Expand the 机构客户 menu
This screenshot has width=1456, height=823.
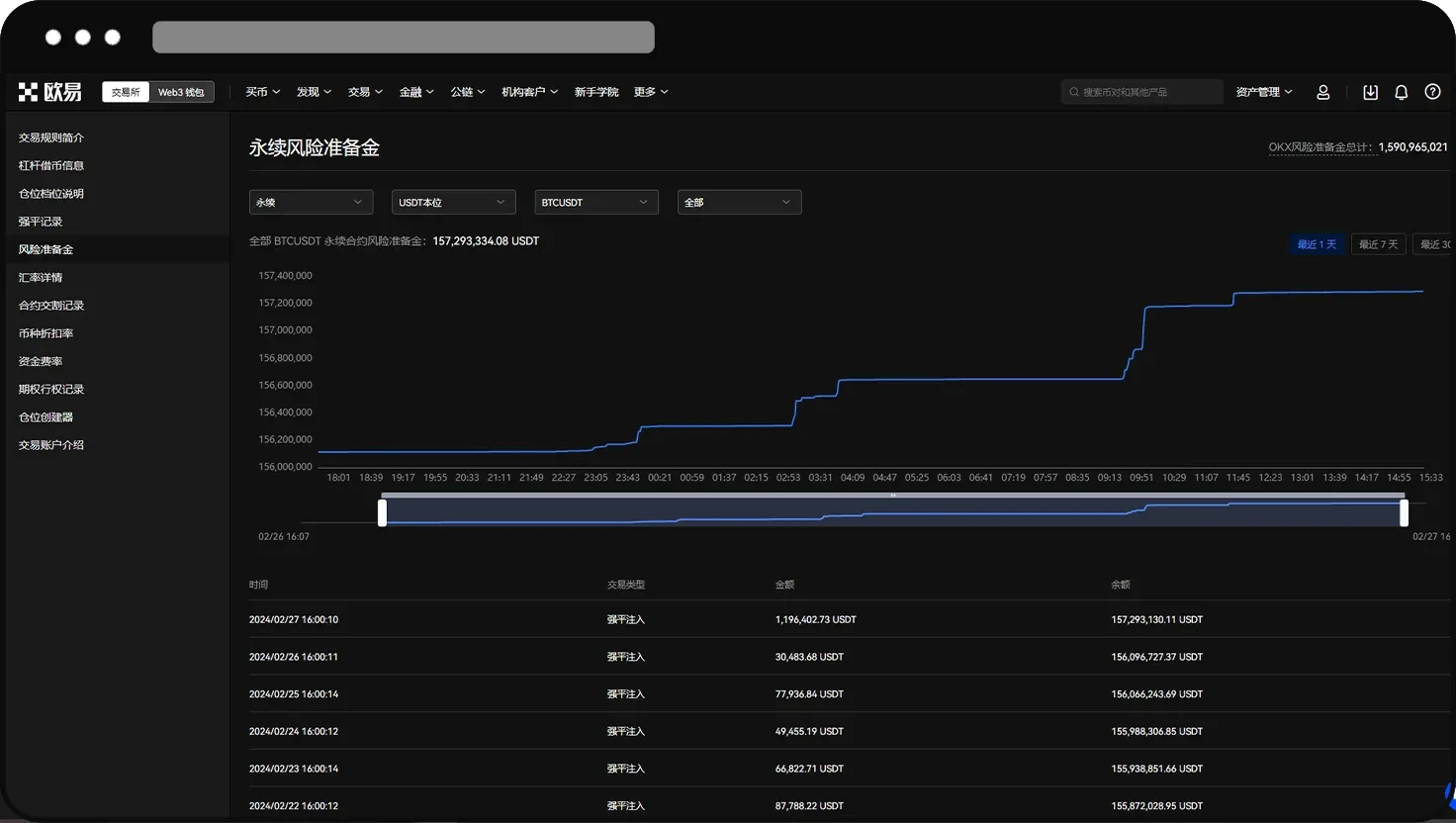[530, 92]
